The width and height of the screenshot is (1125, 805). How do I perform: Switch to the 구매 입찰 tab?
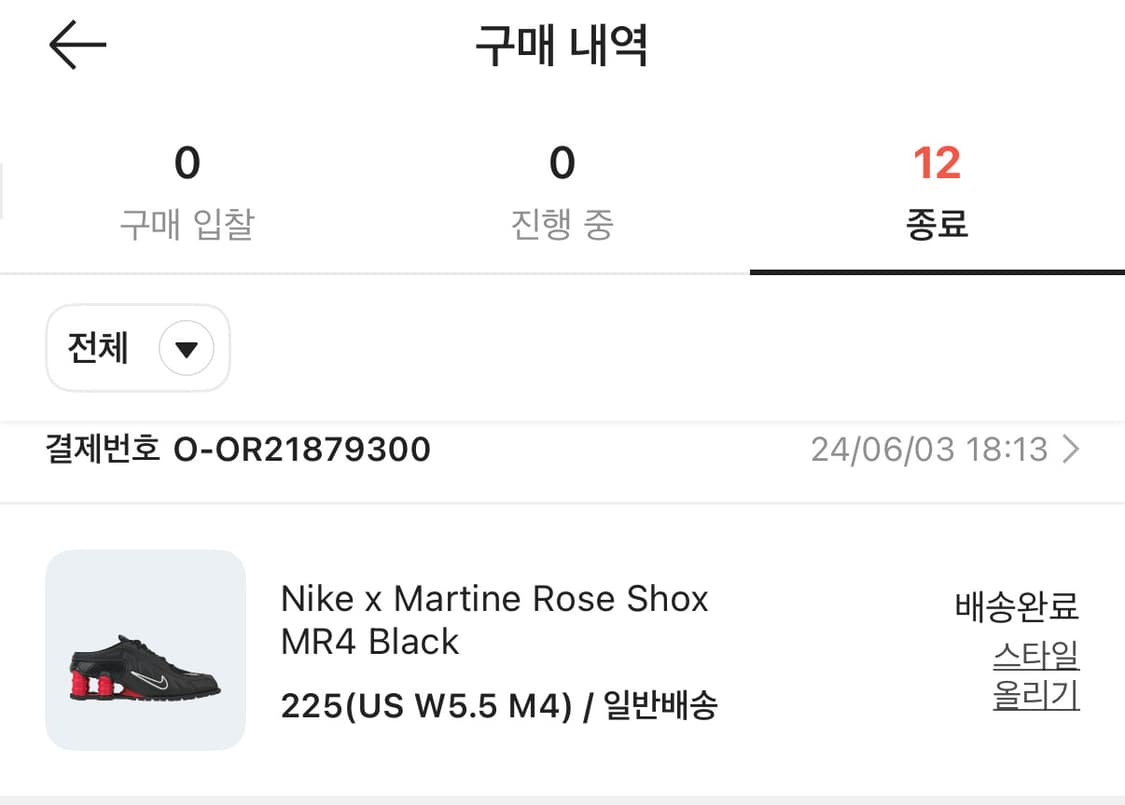coord(187,225)
